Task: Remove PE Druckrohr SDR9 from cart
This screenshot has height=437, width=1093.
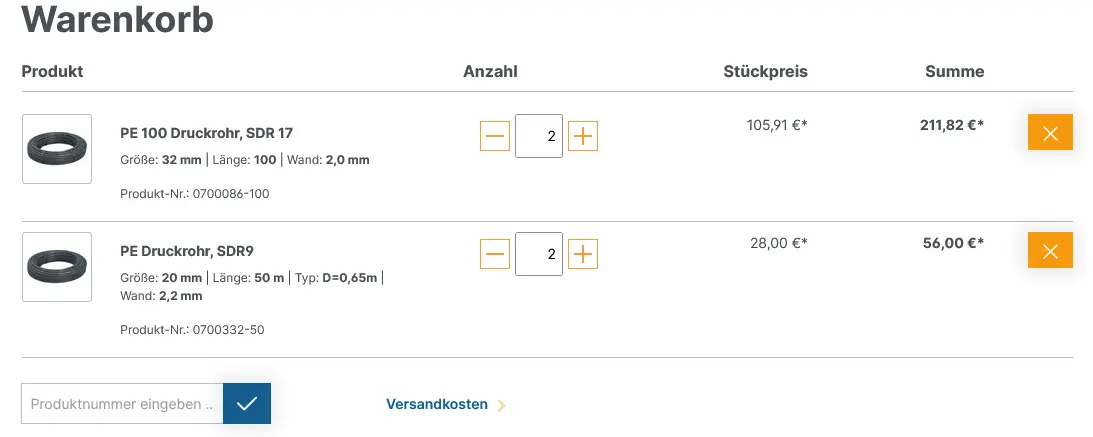Action: [x=1050, y=250]
